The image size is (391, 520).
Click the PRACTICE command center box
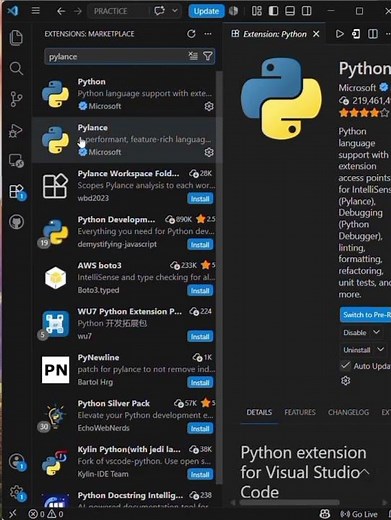[117, 11]
